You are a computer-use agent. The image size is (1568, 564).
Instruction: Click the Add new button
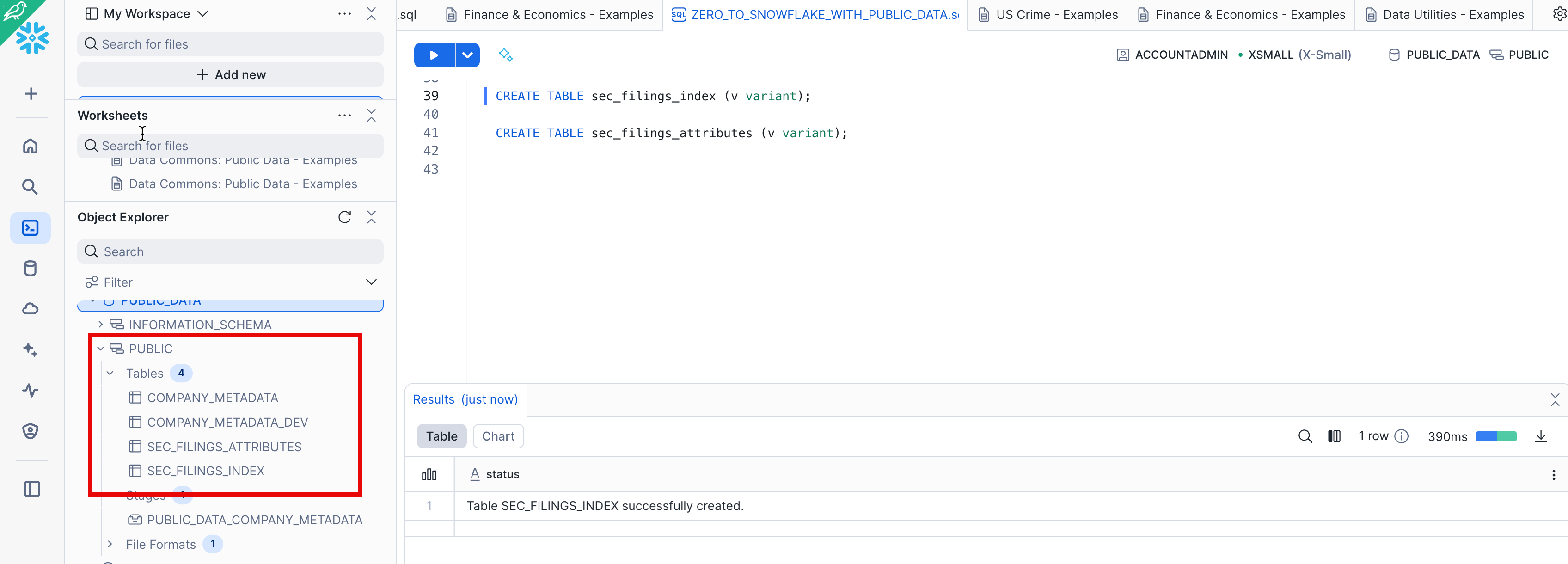click(231, 75)
